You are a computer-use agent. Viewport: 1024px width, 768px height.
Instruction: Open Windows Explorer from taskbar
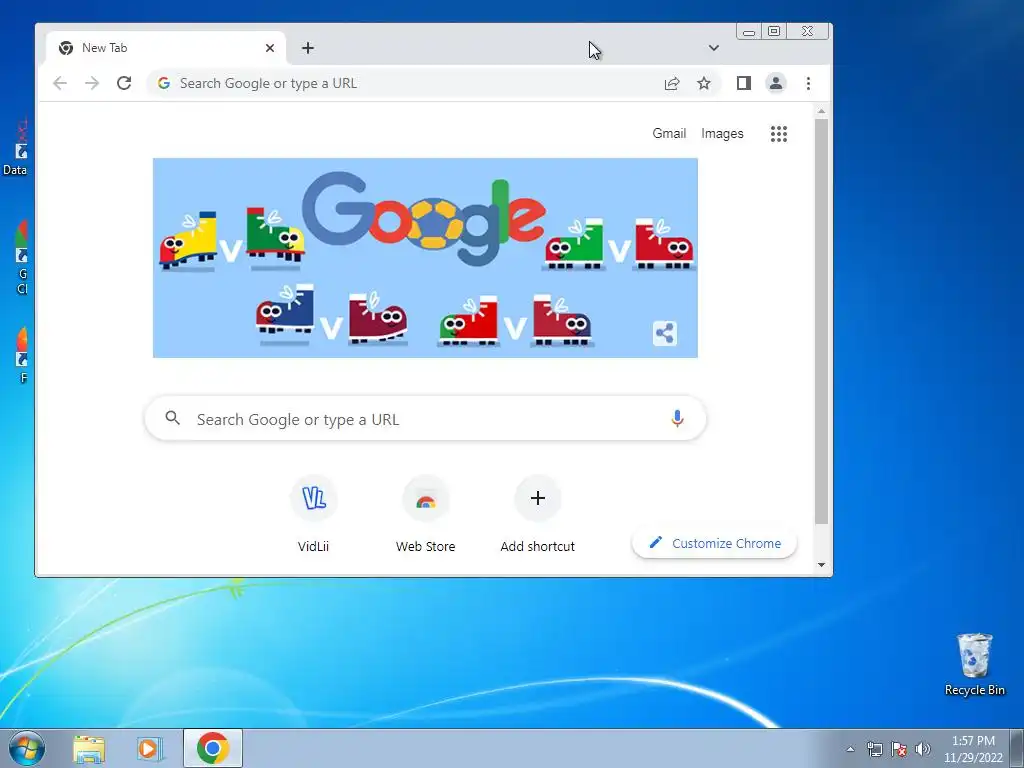click(x=89, y=749)
